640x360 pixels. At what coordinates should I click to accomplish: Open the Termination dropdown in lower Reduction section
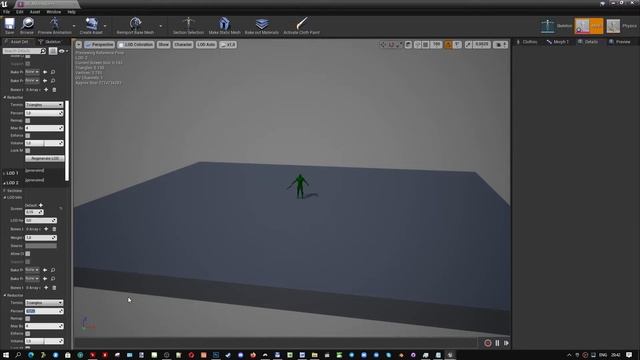click(x=44, y=303)
